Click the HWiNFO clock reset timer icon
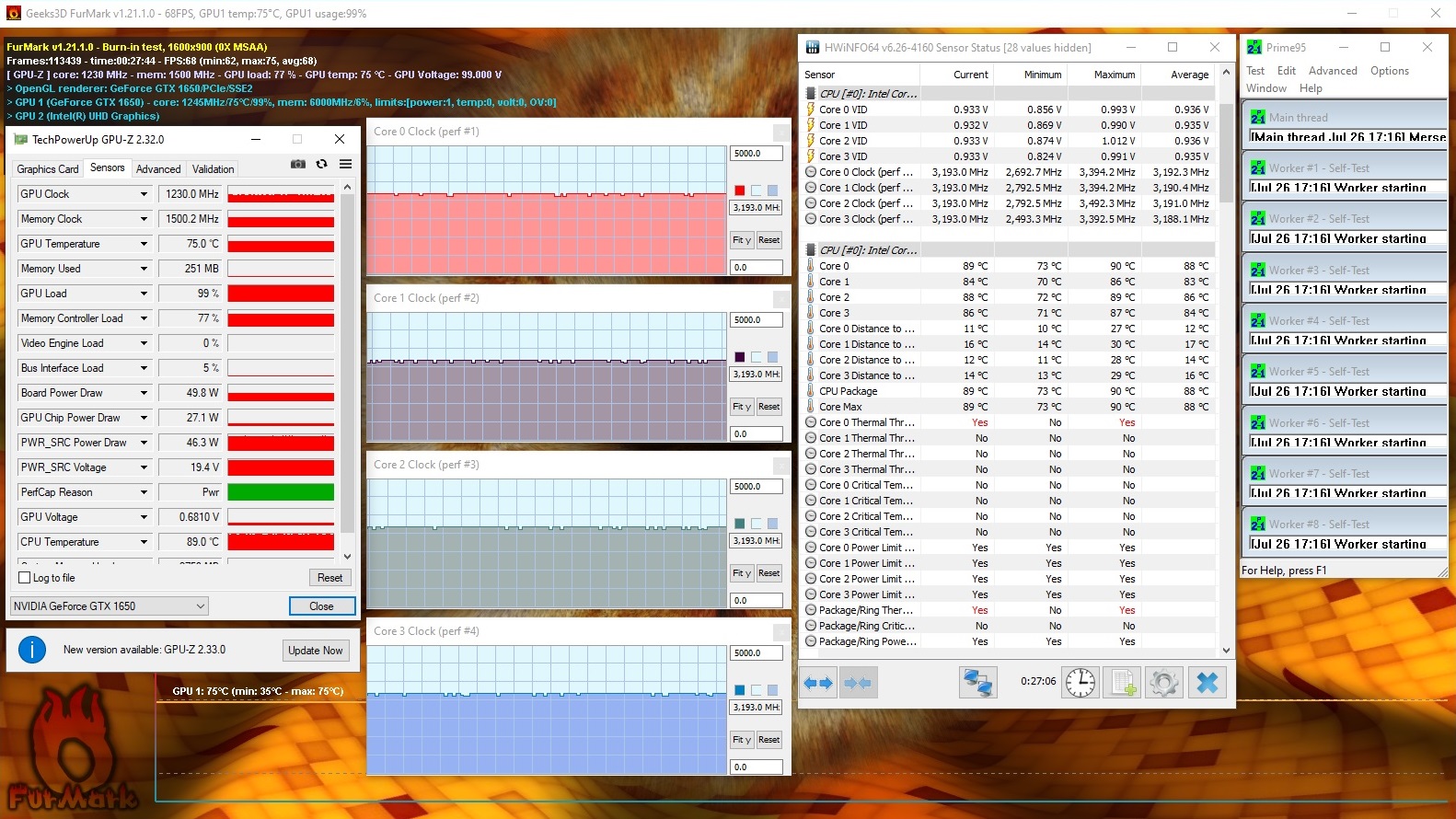 [1080, 683]
